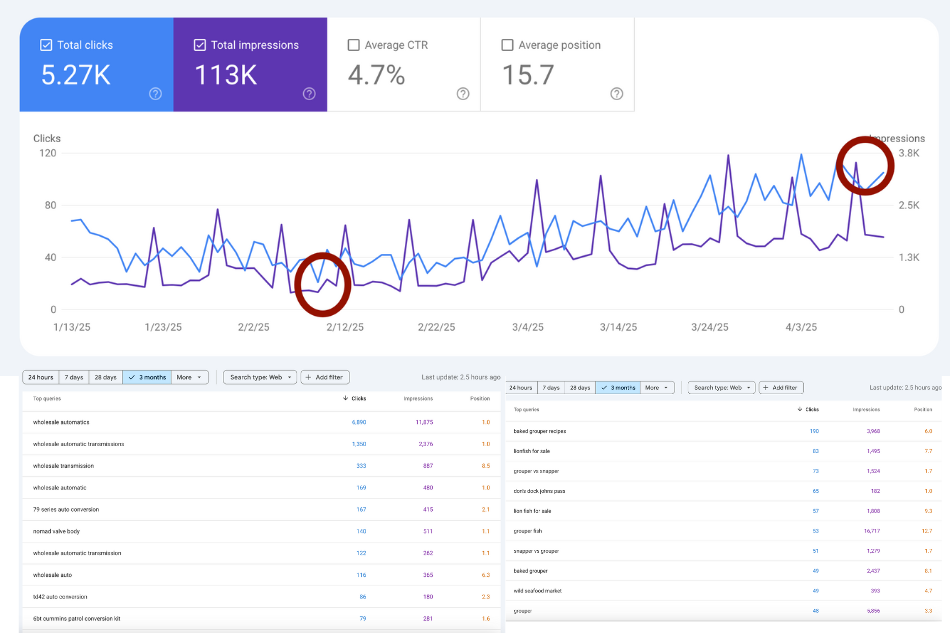
Task: Click the circled peak on the chart
Action: coord(864,166)
